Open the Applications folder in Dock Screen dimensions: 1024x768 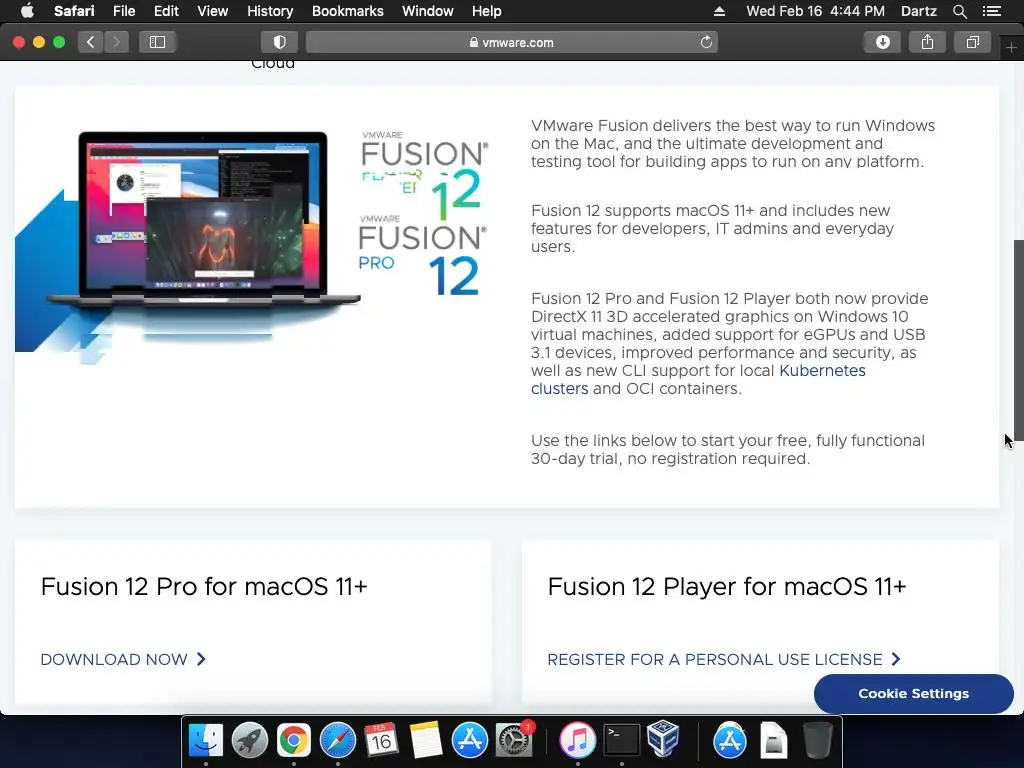pyautogui.click(x=729, y=740)
